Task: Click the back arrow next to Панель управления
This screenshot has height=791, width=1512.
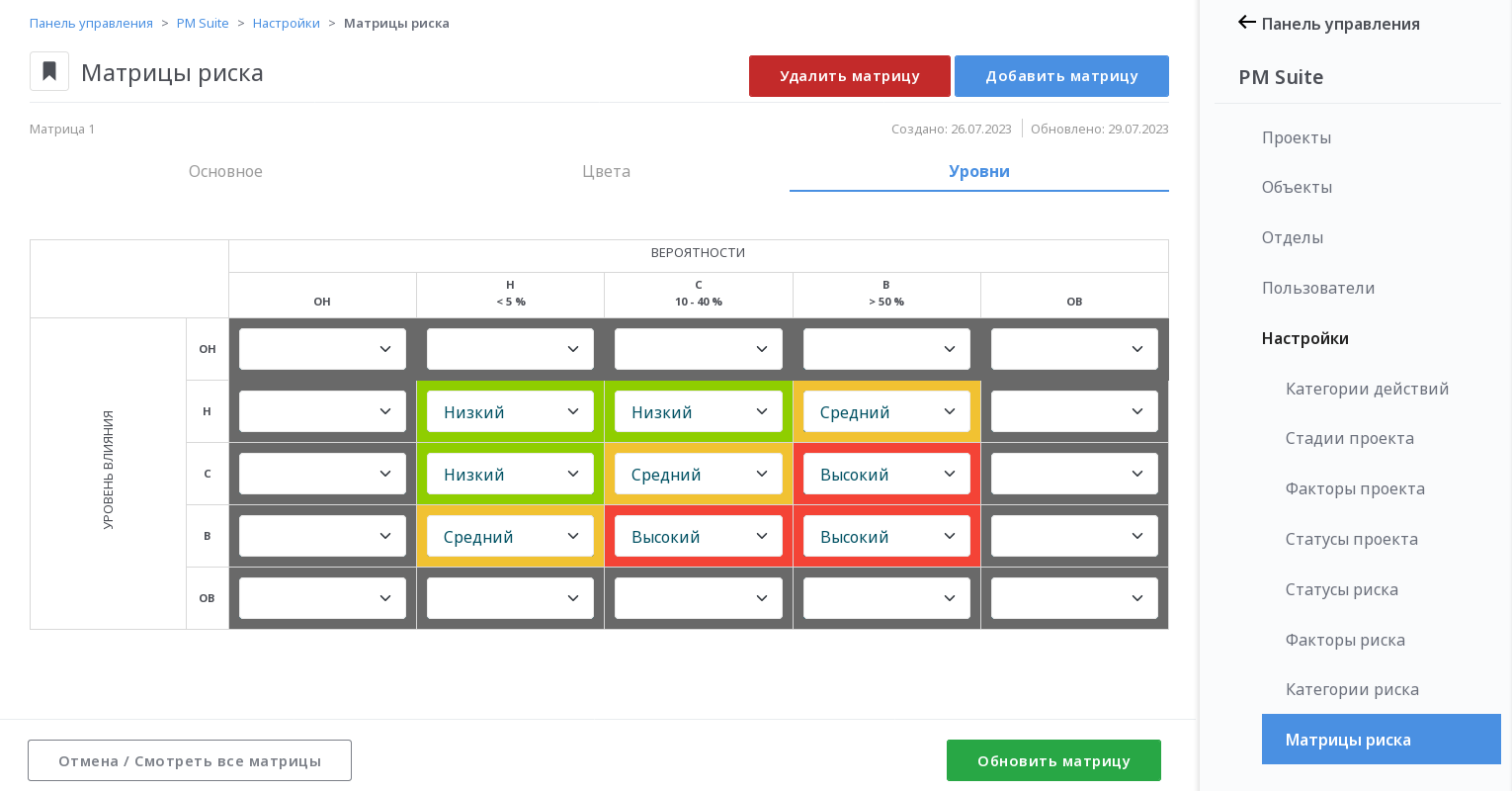Action: click(1247, 23)
